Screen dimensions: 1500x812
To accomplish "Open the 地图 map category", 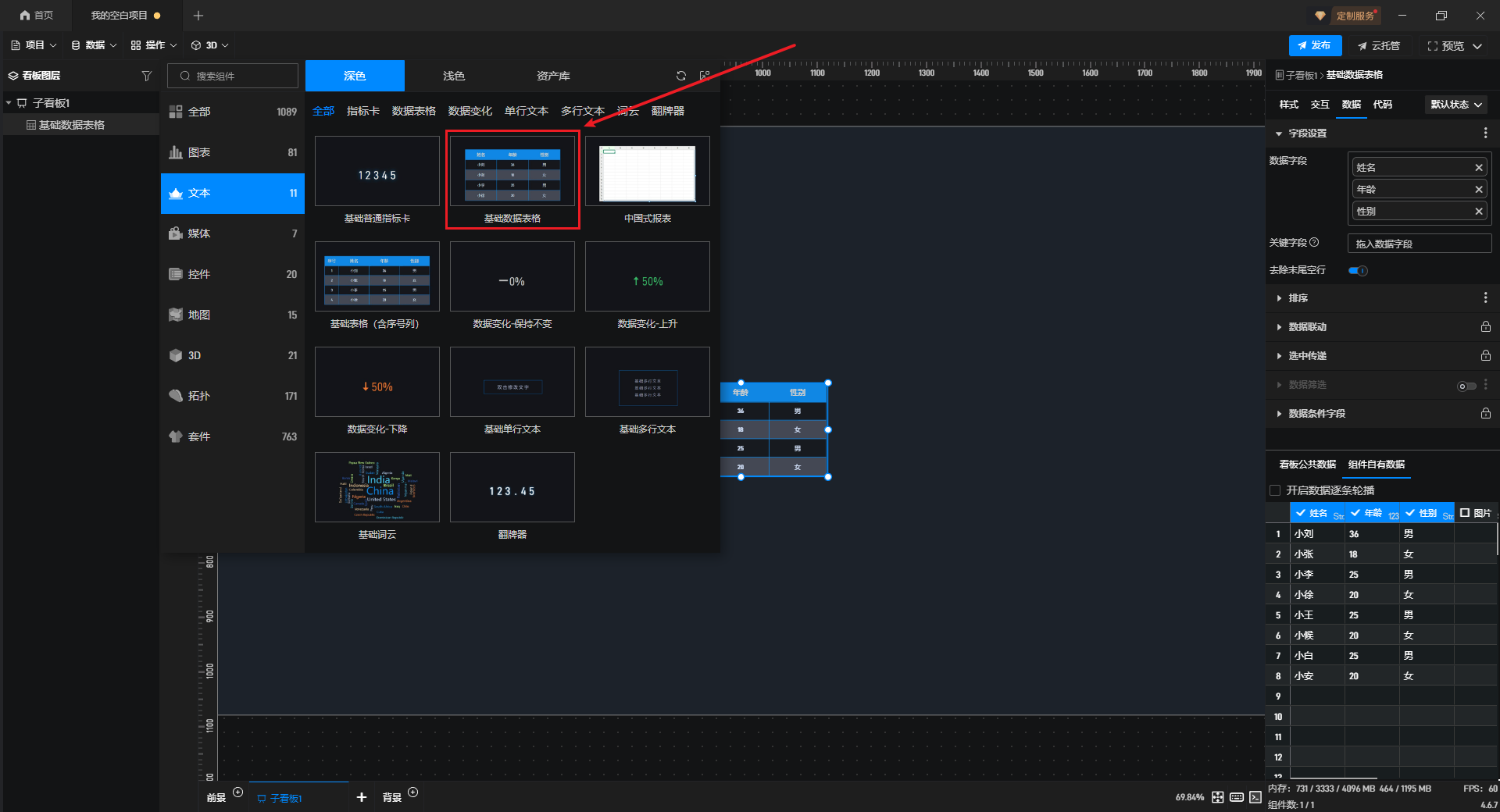I will [233, 315].
